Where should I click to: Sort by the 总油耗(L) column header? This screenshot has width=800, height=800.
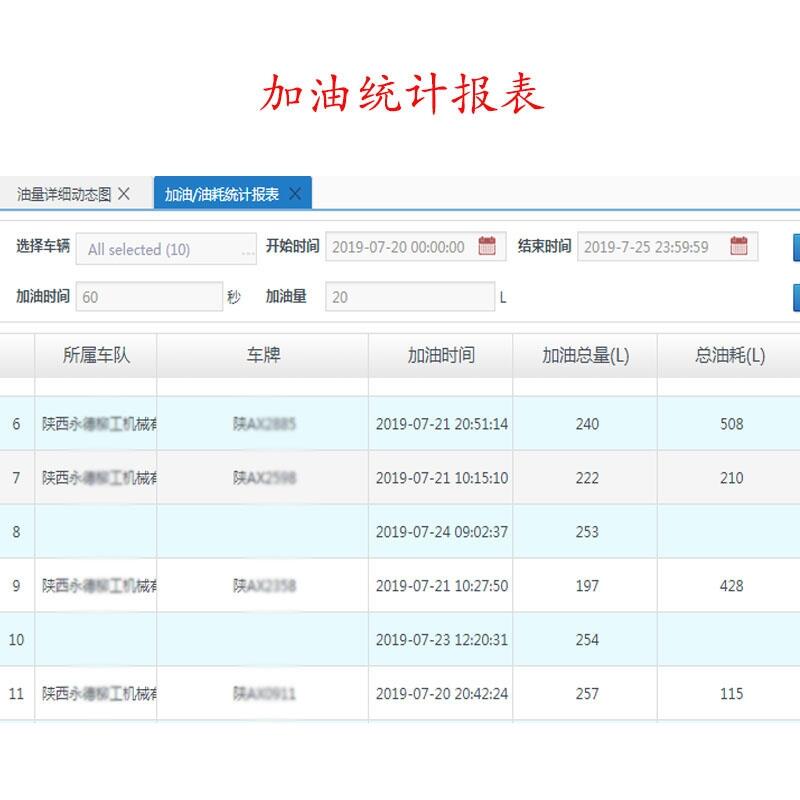tap(730, 355)
